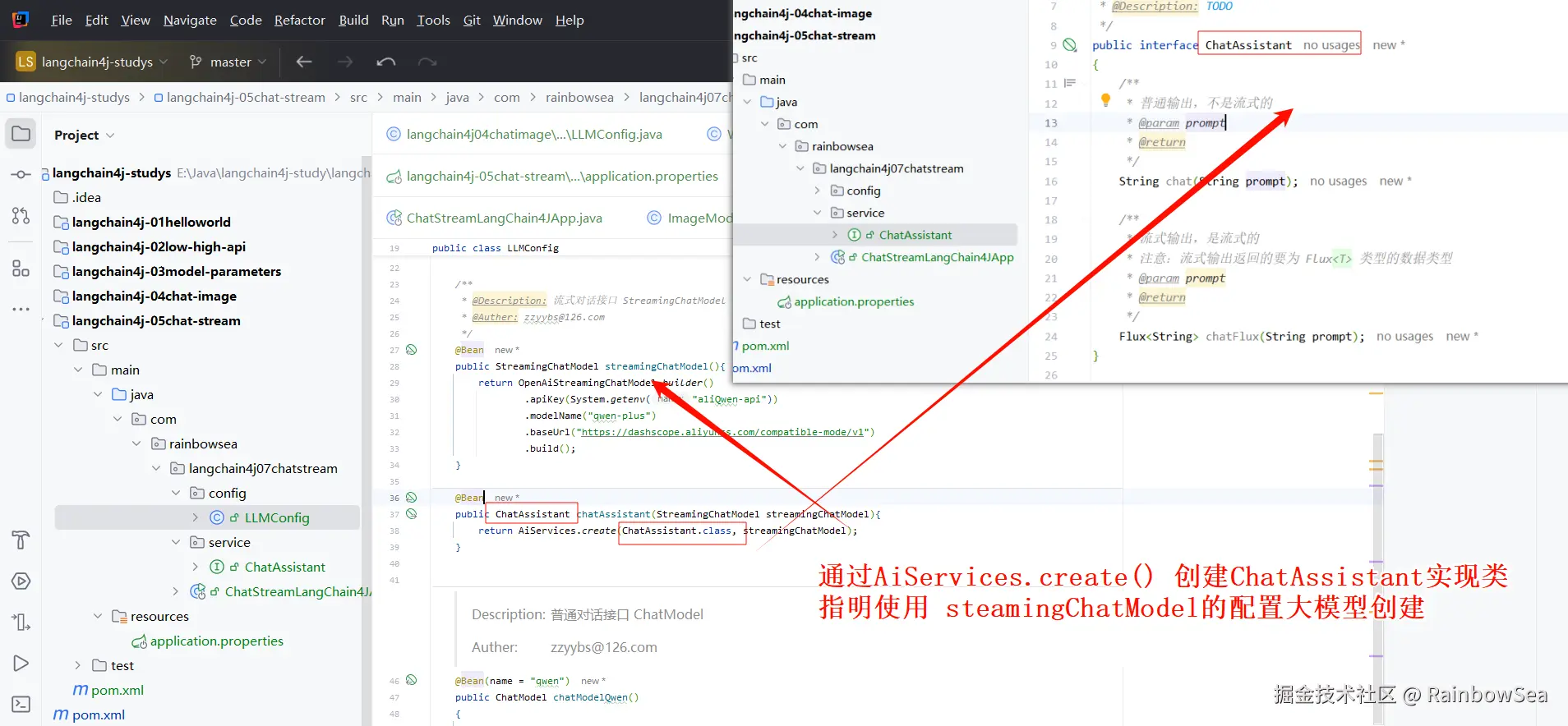Viewport: 1568px width, 726px height.
Task: Switch to application.properties editor tab
Action: (552, 176)
